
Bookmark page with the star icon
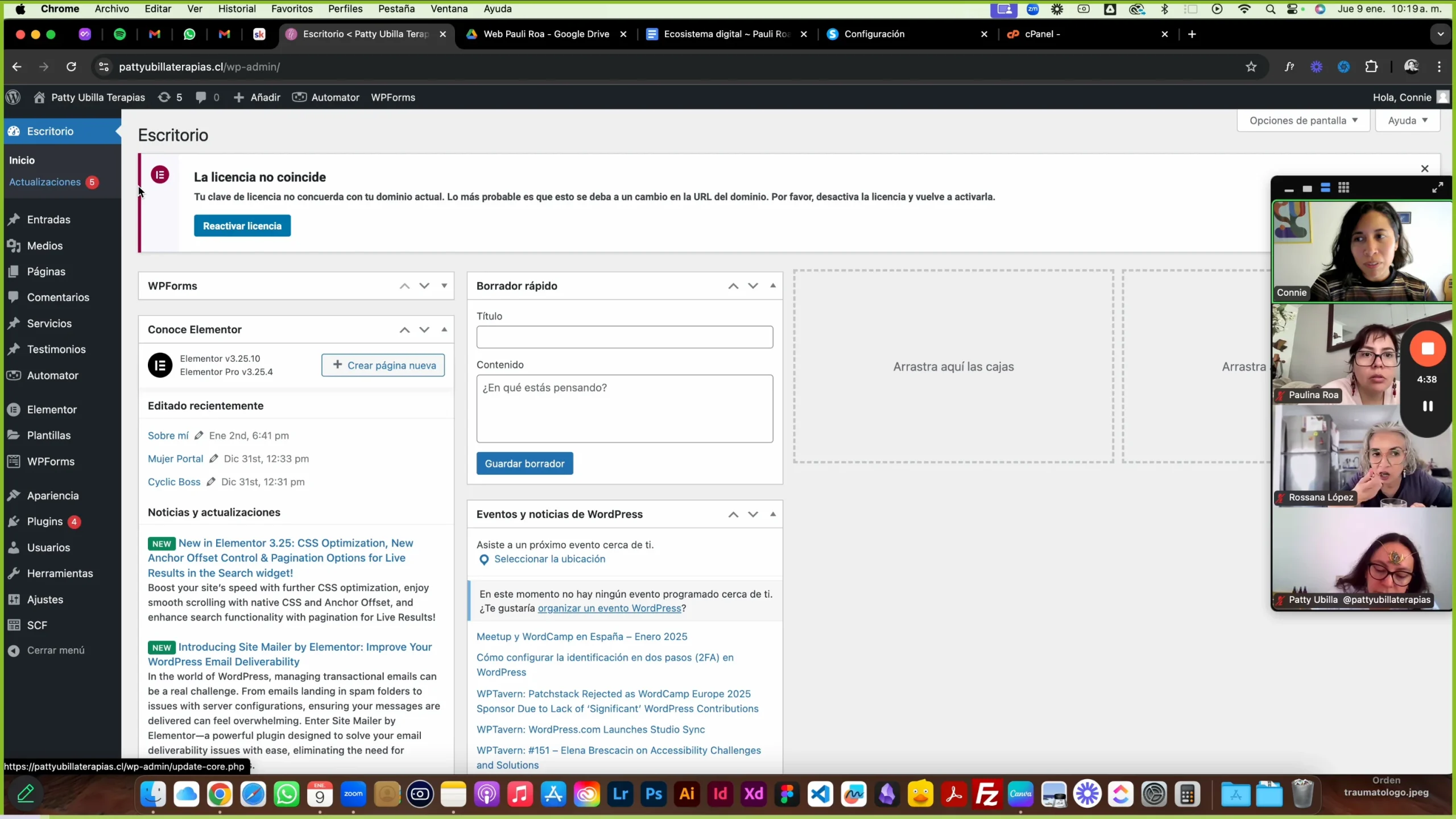coord(1251,67)
